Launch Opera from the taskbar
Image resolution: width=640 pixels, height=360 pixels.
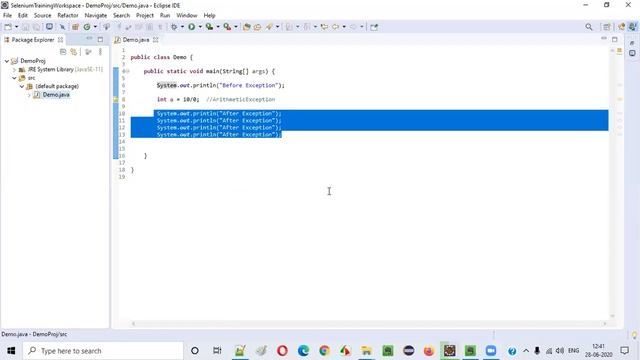click(x=282, y=351)
